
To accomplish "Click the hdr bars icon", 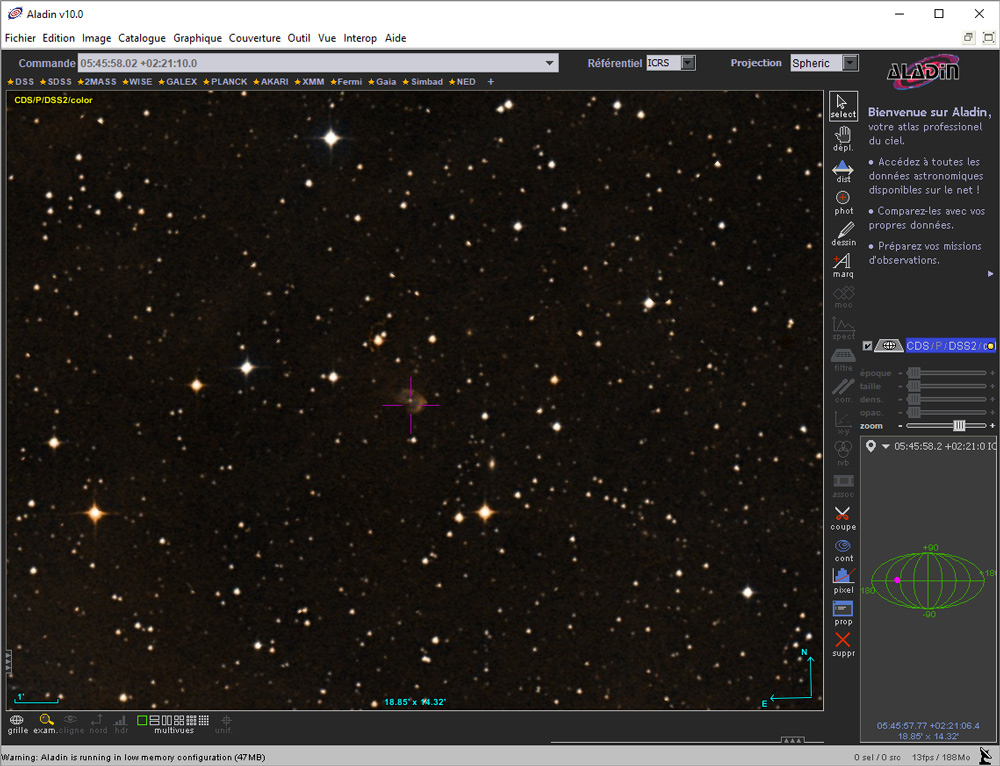I will coord(121,724).
